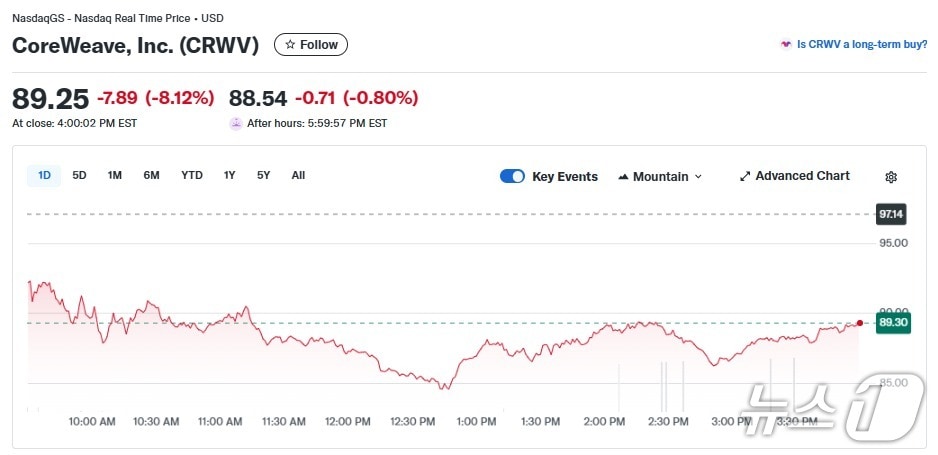Toggle the Key Events switch off
This screenshot has width=938, height=455.
tap(512, 176)
